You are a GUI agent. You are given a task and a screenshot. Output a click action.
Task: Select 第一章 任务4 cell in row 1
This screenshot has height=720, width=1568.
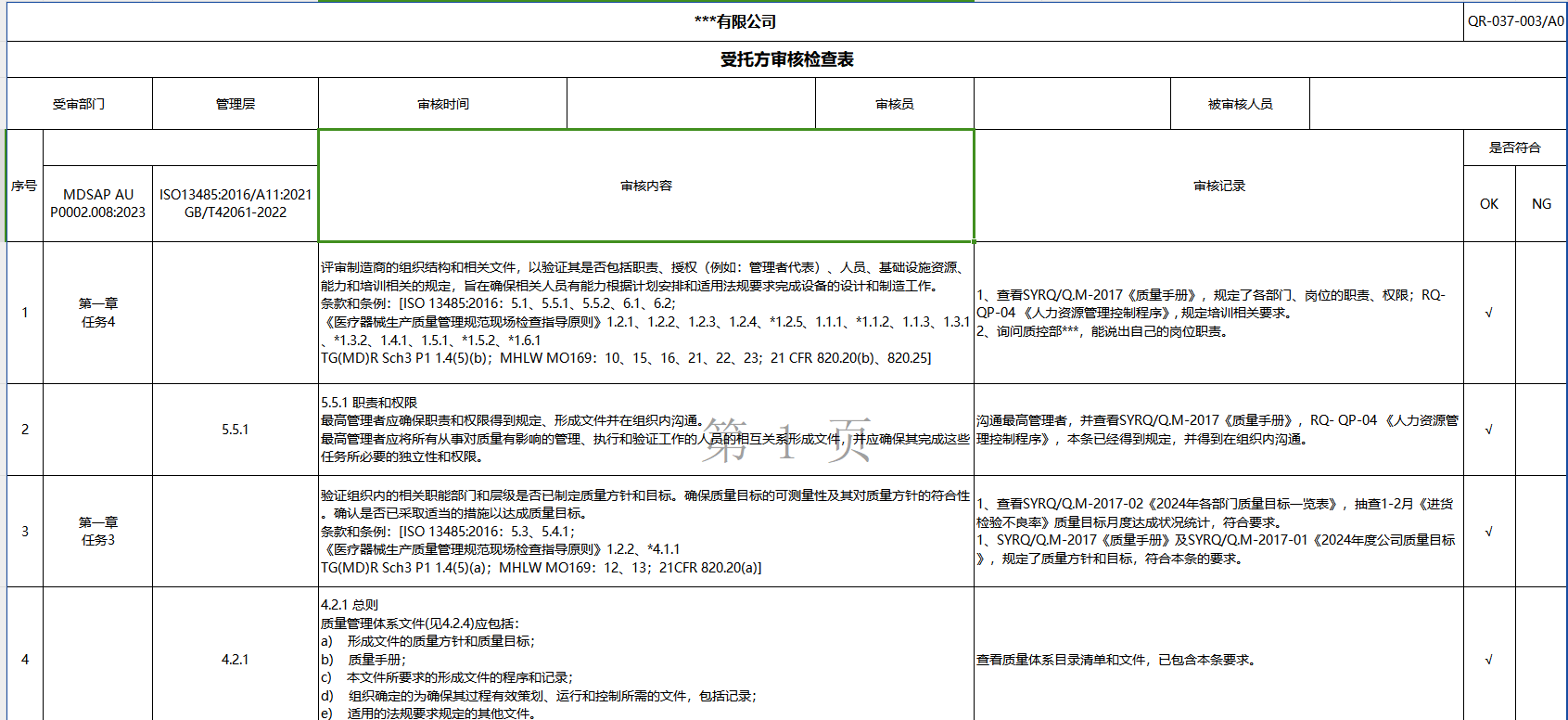tap(97, 313)
